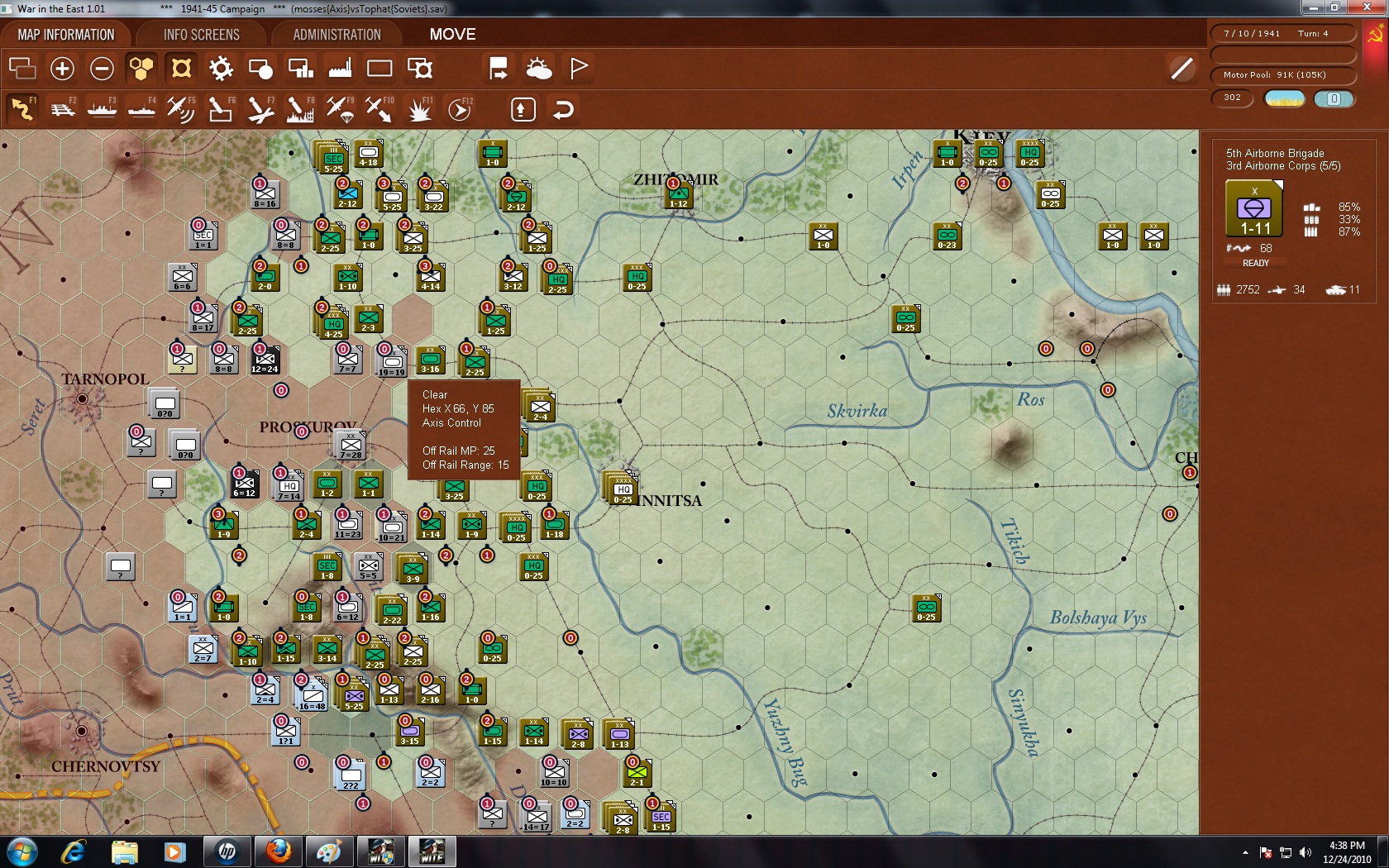
Task: Open the ADMINISTRATION tab
Action: tap(334, 34)
